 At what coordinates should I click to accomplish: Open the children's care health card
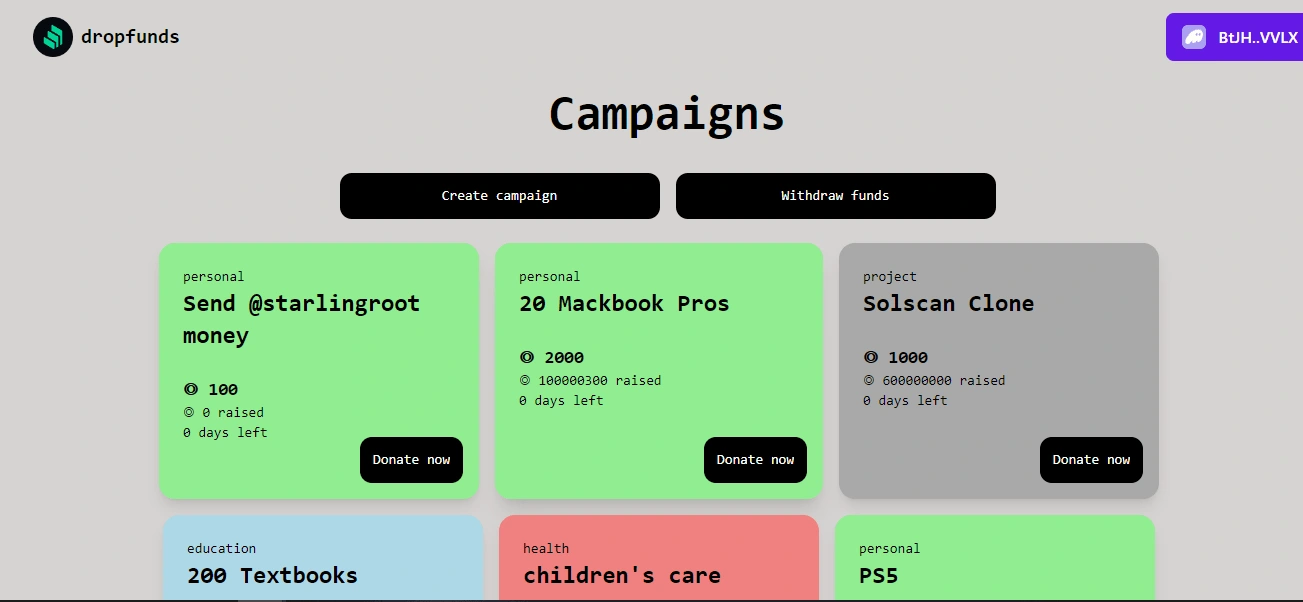(x=659, y=558)
